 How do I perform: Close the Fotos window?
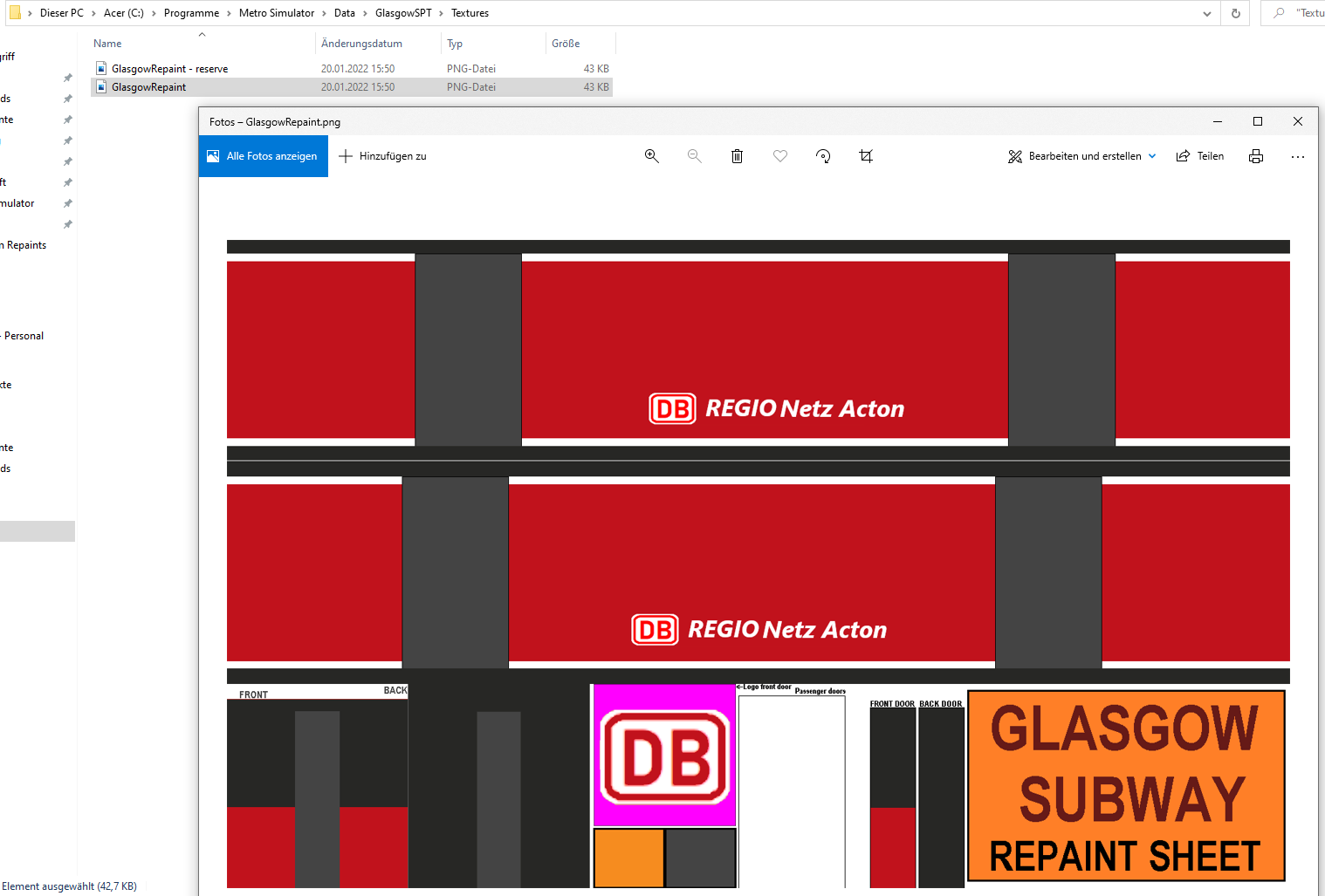(x=1298, y=121)
